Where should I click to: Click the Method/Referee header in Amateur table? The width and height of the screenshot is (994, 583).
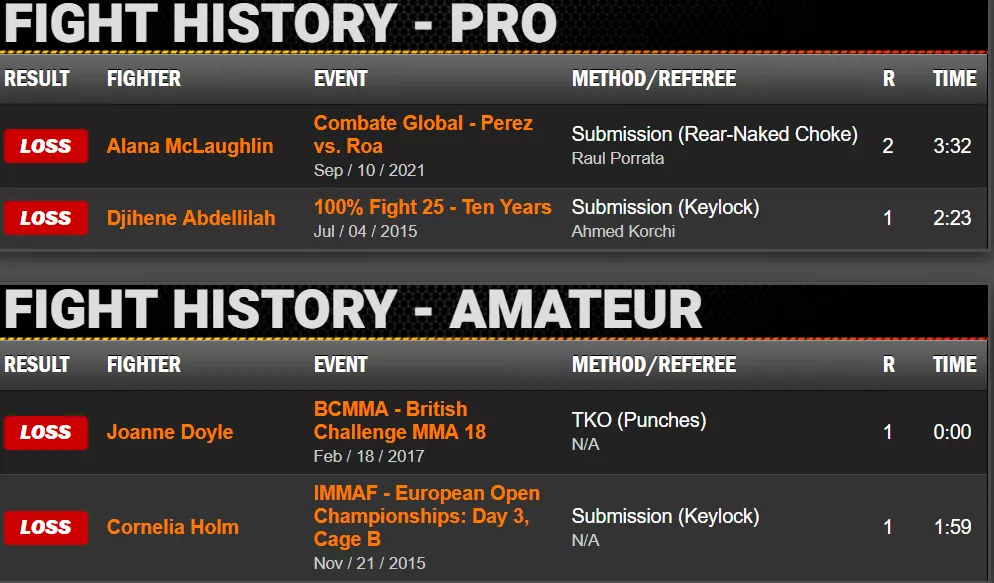654,364
